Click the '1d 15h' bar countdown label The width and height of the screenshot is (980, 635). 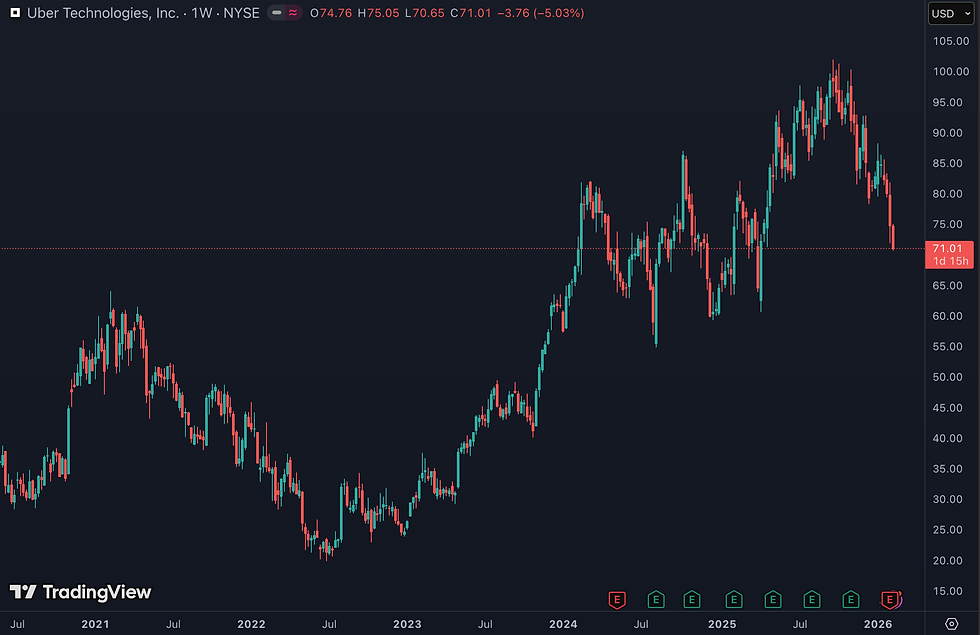951,261
